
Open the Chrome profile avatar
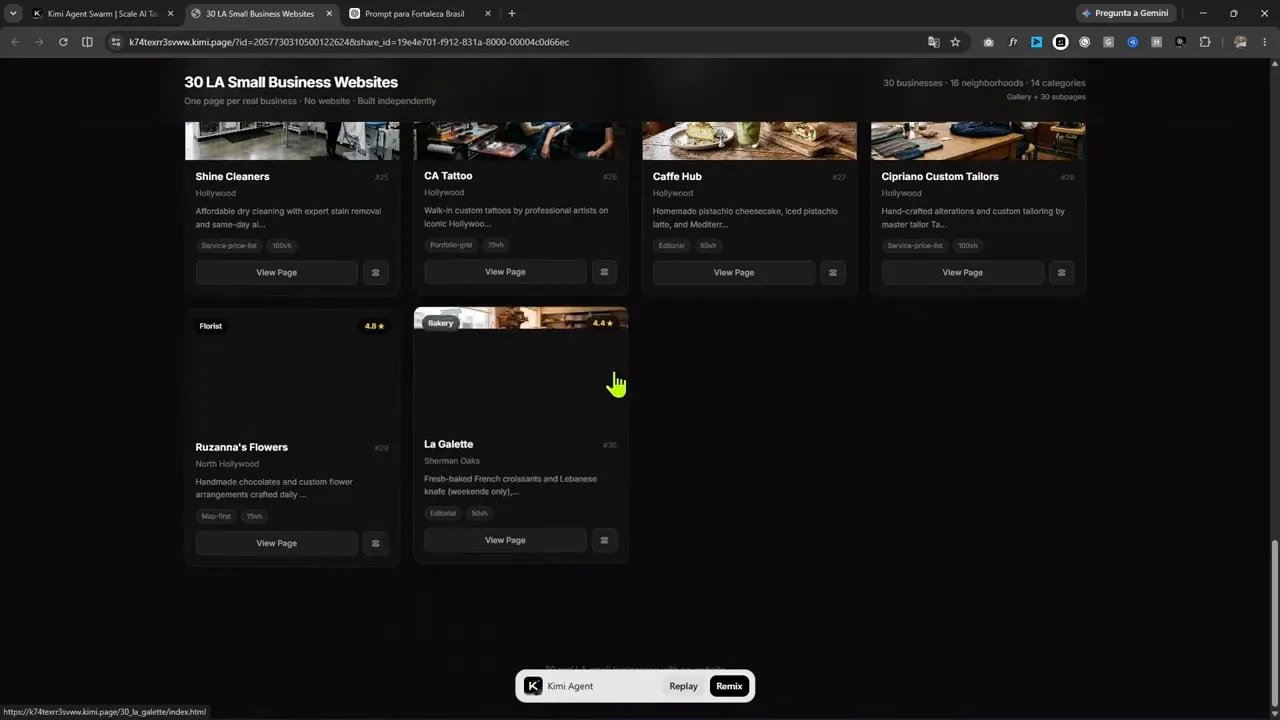pos(1240,42)
